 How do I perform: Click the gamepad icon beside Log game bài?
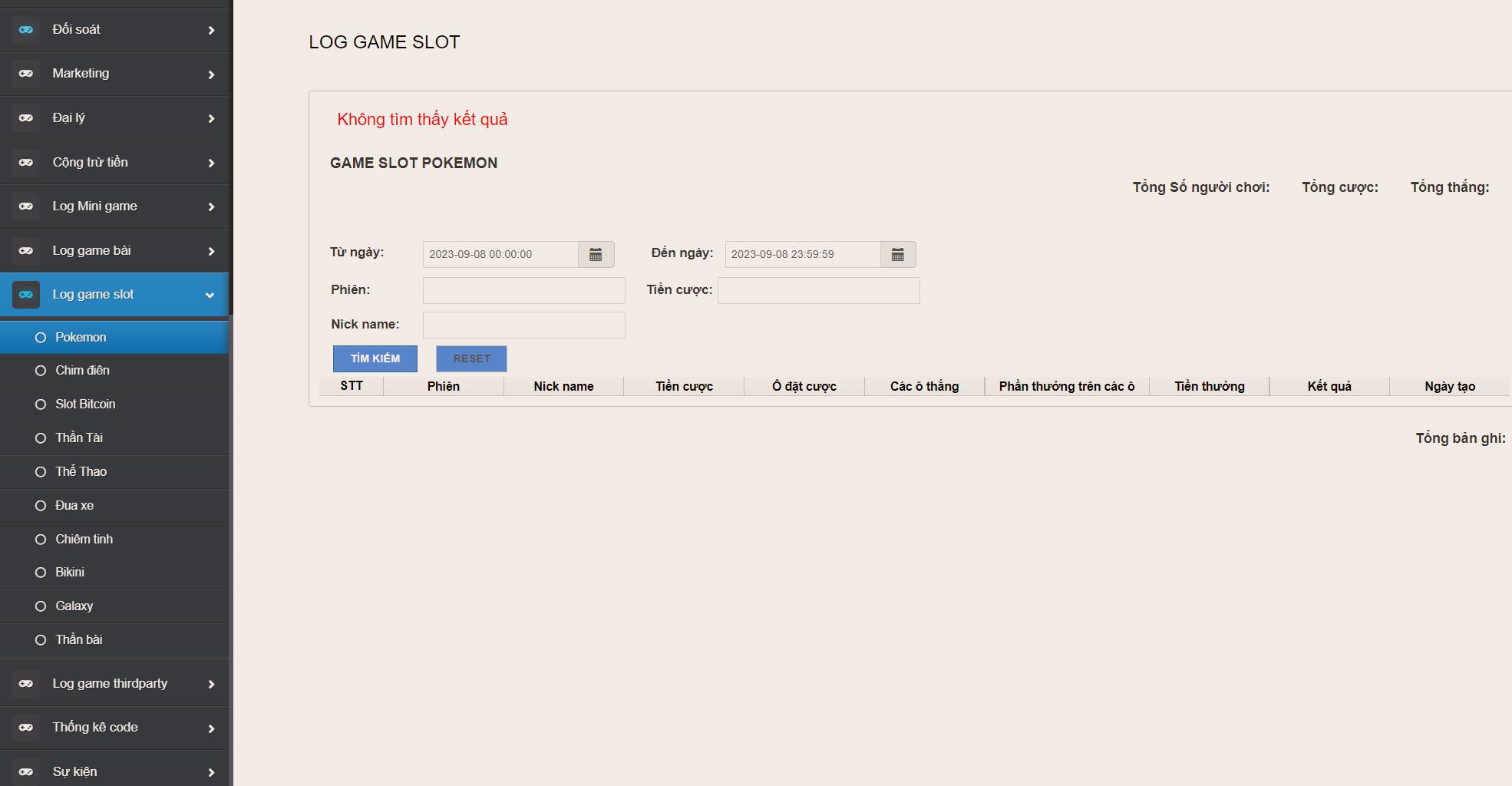pyautogui.click(x=26, y=251)
